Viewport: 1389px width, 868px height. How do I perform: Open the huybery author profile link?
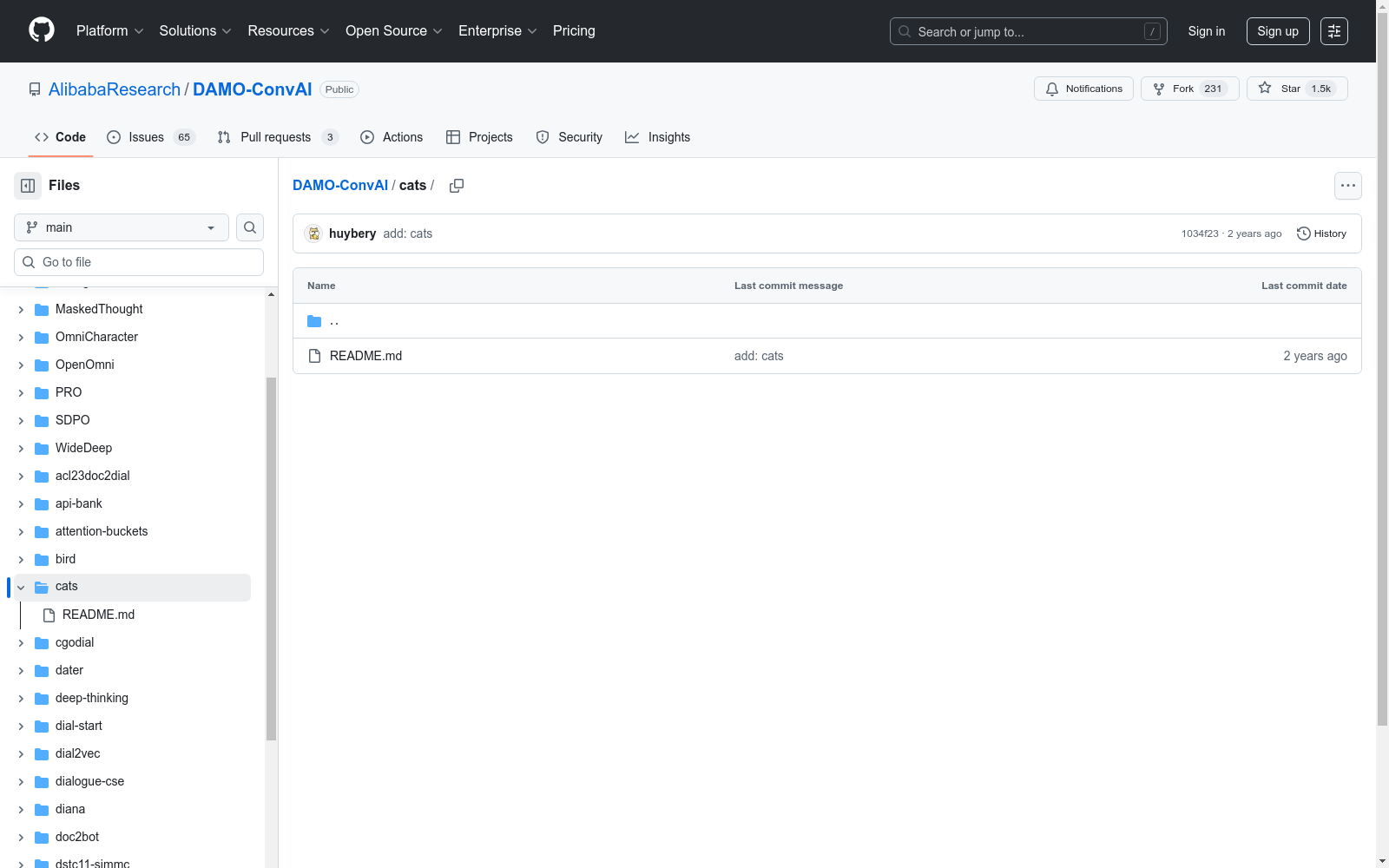[x=352, y=233]
